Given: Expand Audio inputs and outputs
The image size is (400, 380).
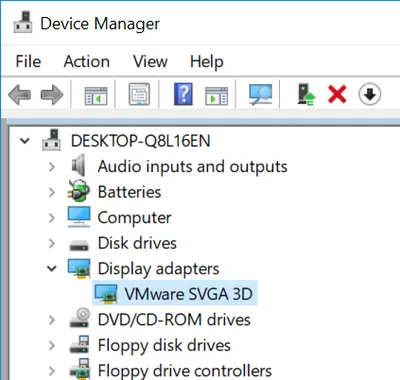Looking at the screenshot, I should pos(52,166).
